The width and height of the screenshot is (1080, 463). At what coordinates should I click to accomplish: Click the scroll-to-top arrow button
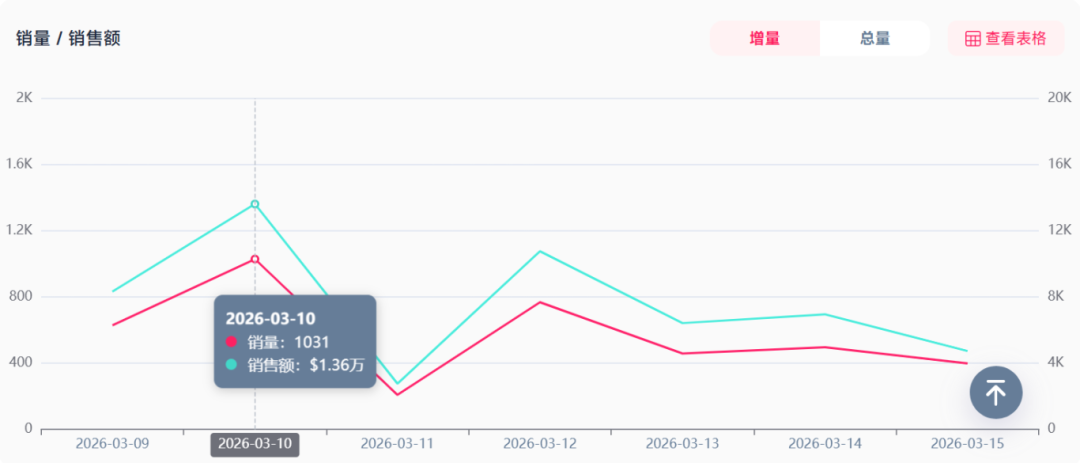pos(995,392)
